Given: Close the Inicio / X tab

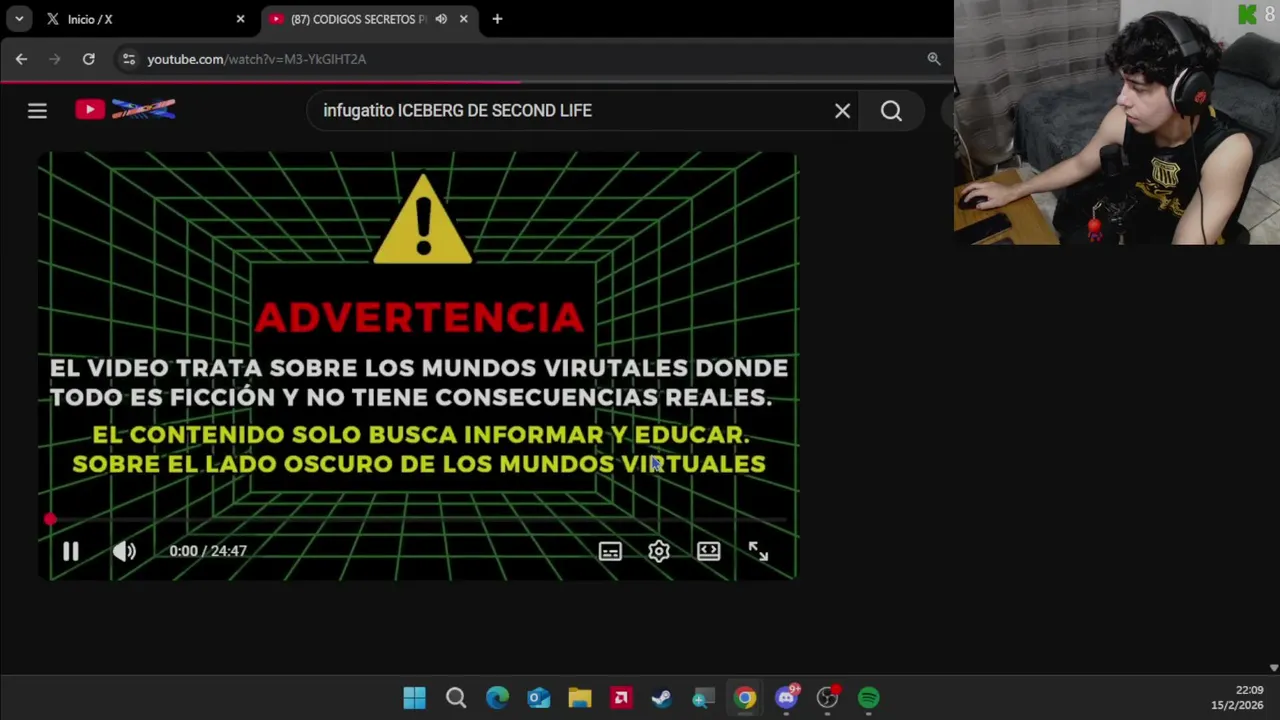Looking at the screenshot, I should coord(240,19).
